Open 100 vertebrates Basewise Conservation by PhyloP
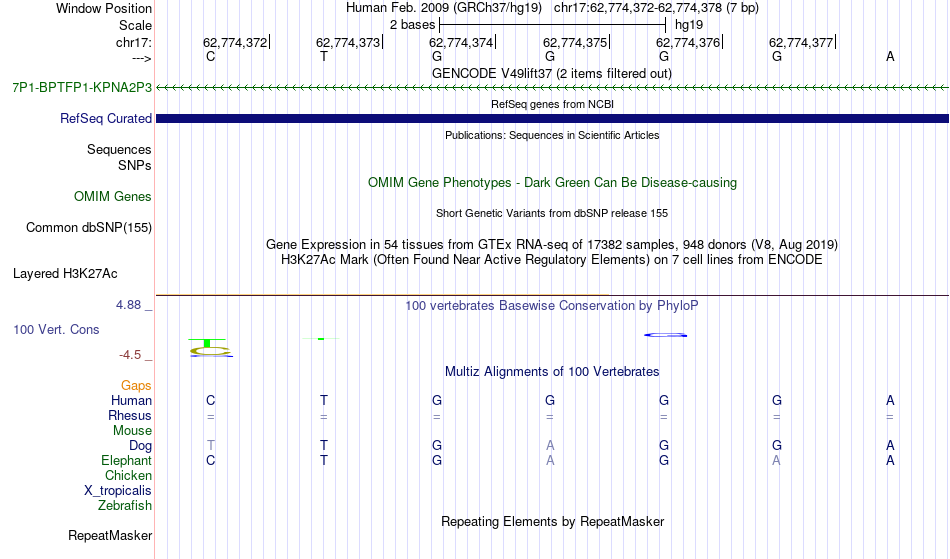The width and height of the screenshot is (950, 559). (552, 305)
